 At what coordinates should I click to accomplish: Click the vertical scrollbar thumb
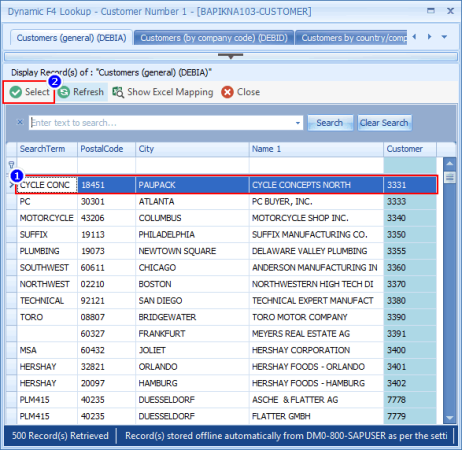click(450, 178)
